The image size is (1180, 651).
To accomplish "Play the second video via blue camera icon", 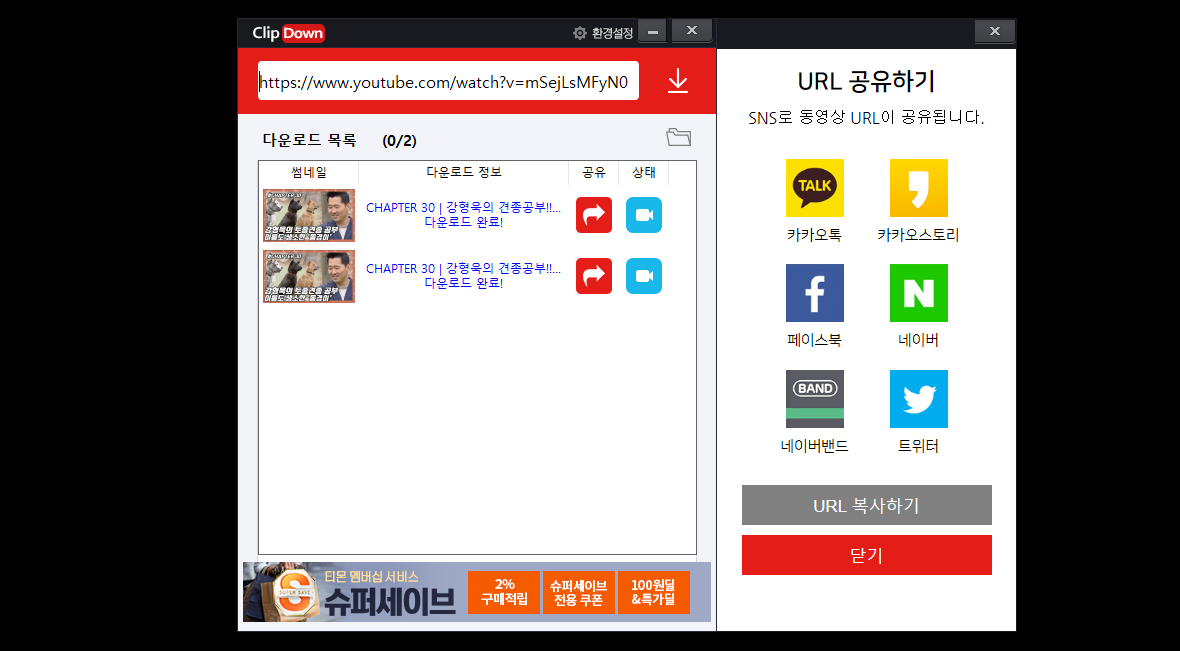I will (x=644, y=276).
